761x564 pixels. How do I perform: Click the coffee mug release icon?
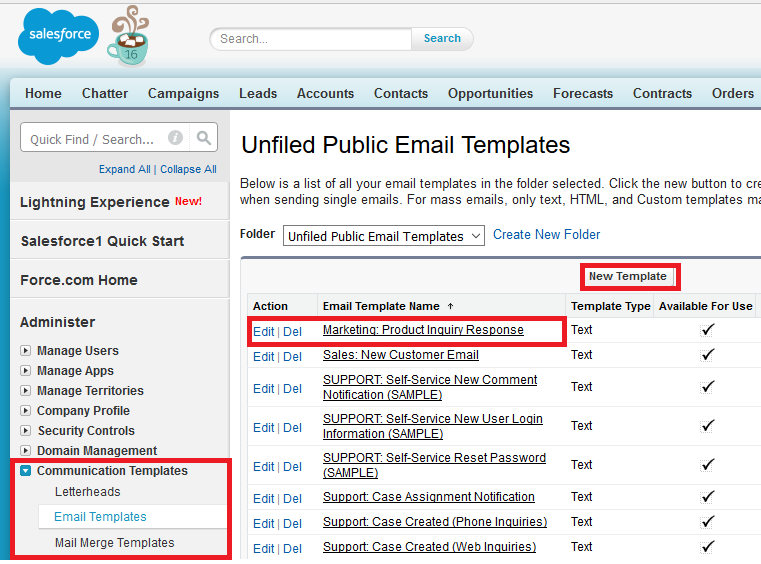coord(128,38)
